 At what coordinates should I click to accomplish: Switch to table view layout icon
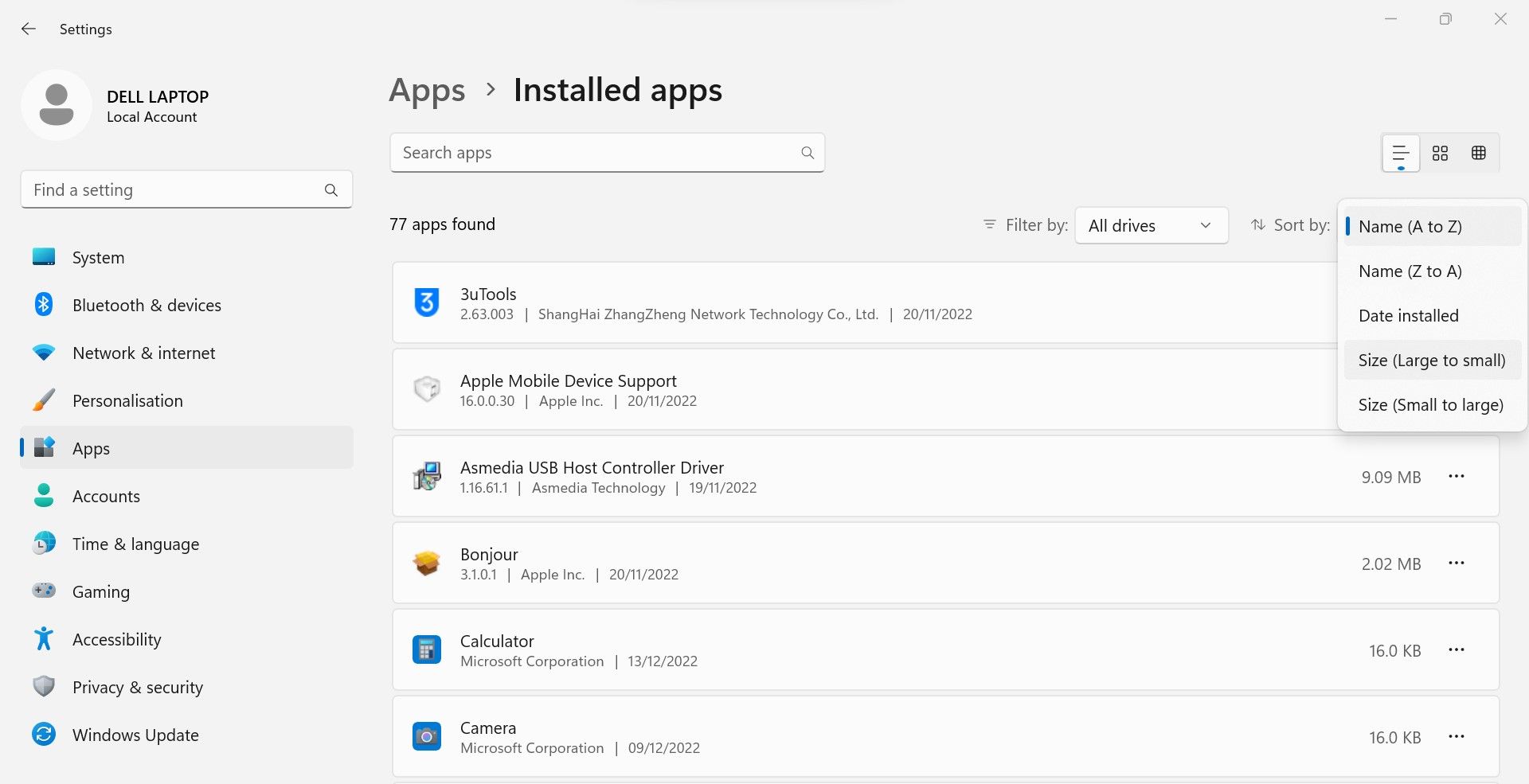click(1479, 153)
